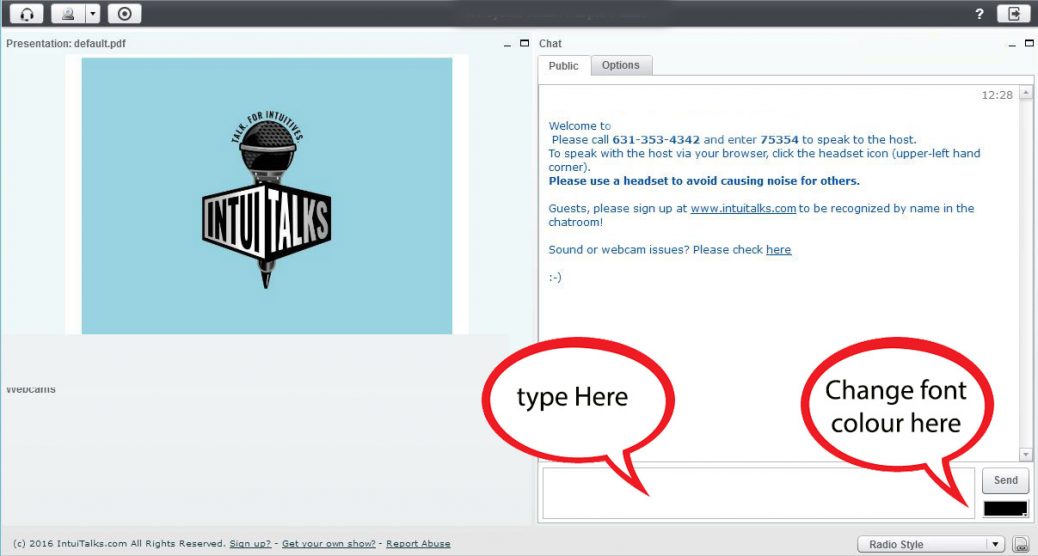This screenshot has width=1038, height=556.
Task: Click the phone number 631-353-4342
Action: tap(656, 140)
